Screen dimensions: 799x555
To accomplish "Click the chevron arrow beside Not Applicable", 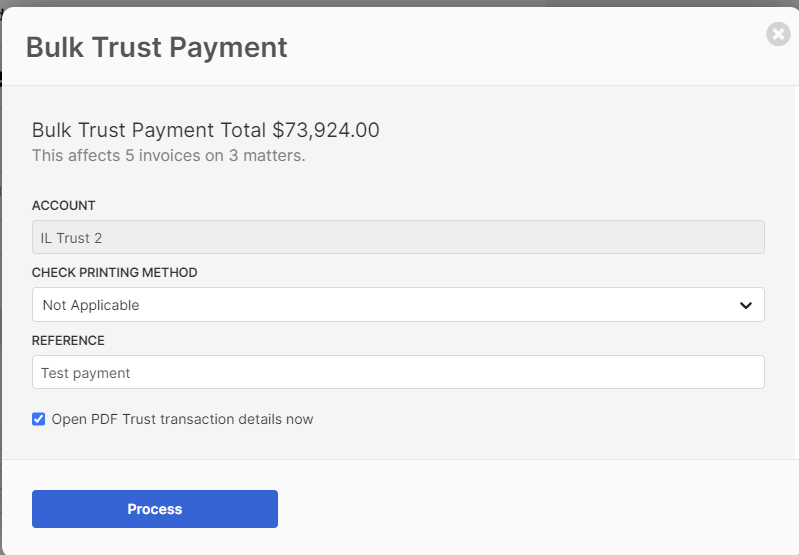I will click(x=745, y=305).
